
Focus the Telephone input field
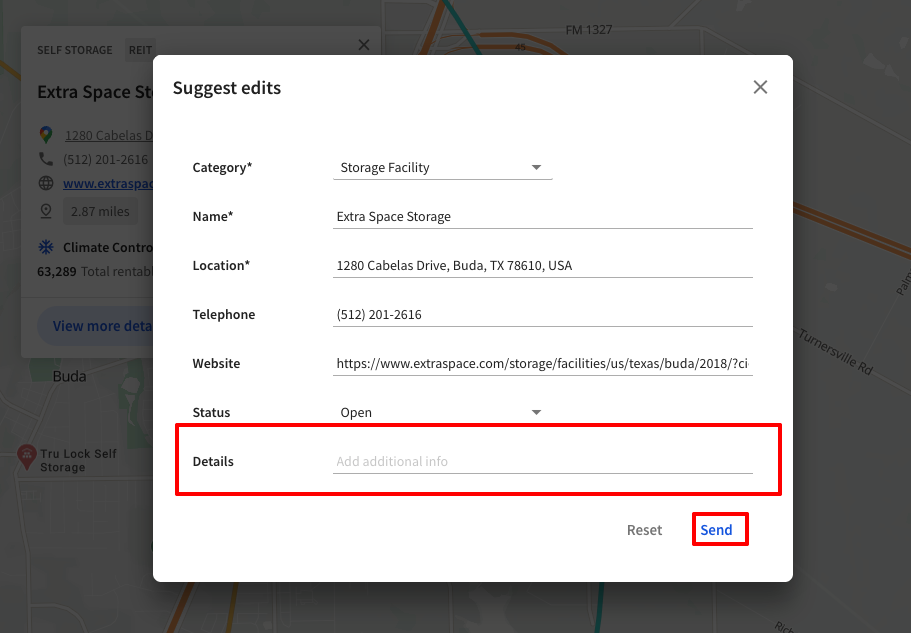pos(542,315)
